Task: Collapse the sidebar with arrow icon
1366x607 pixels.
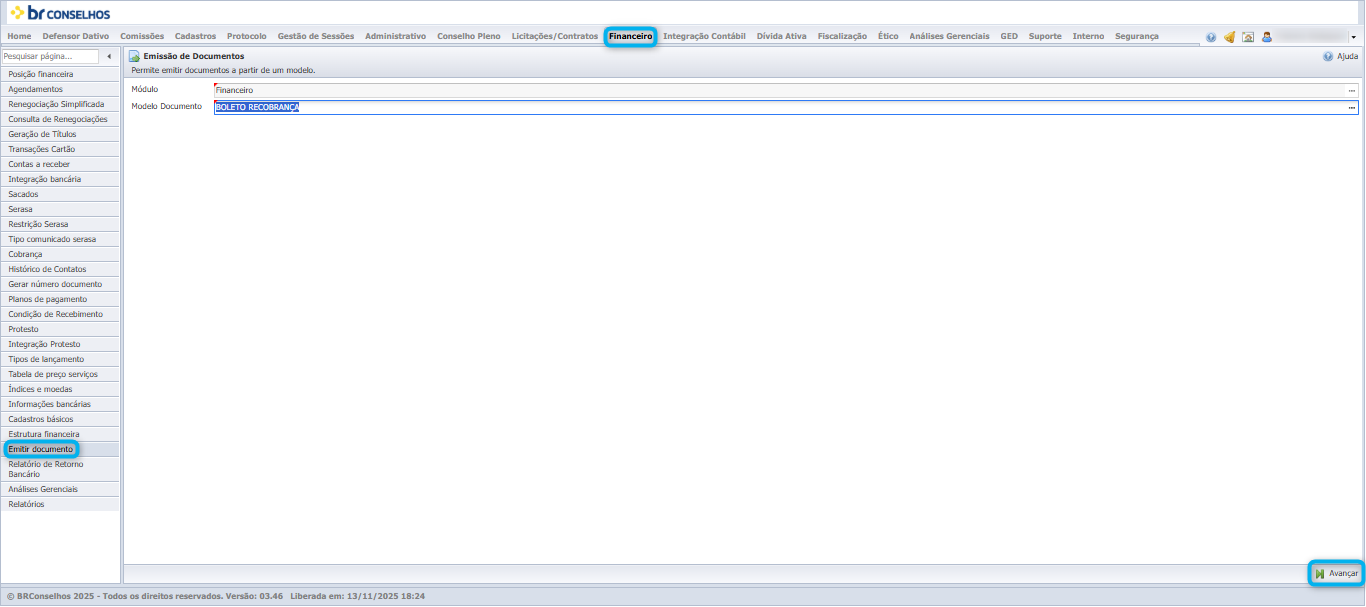Action: tap(109, 57)
